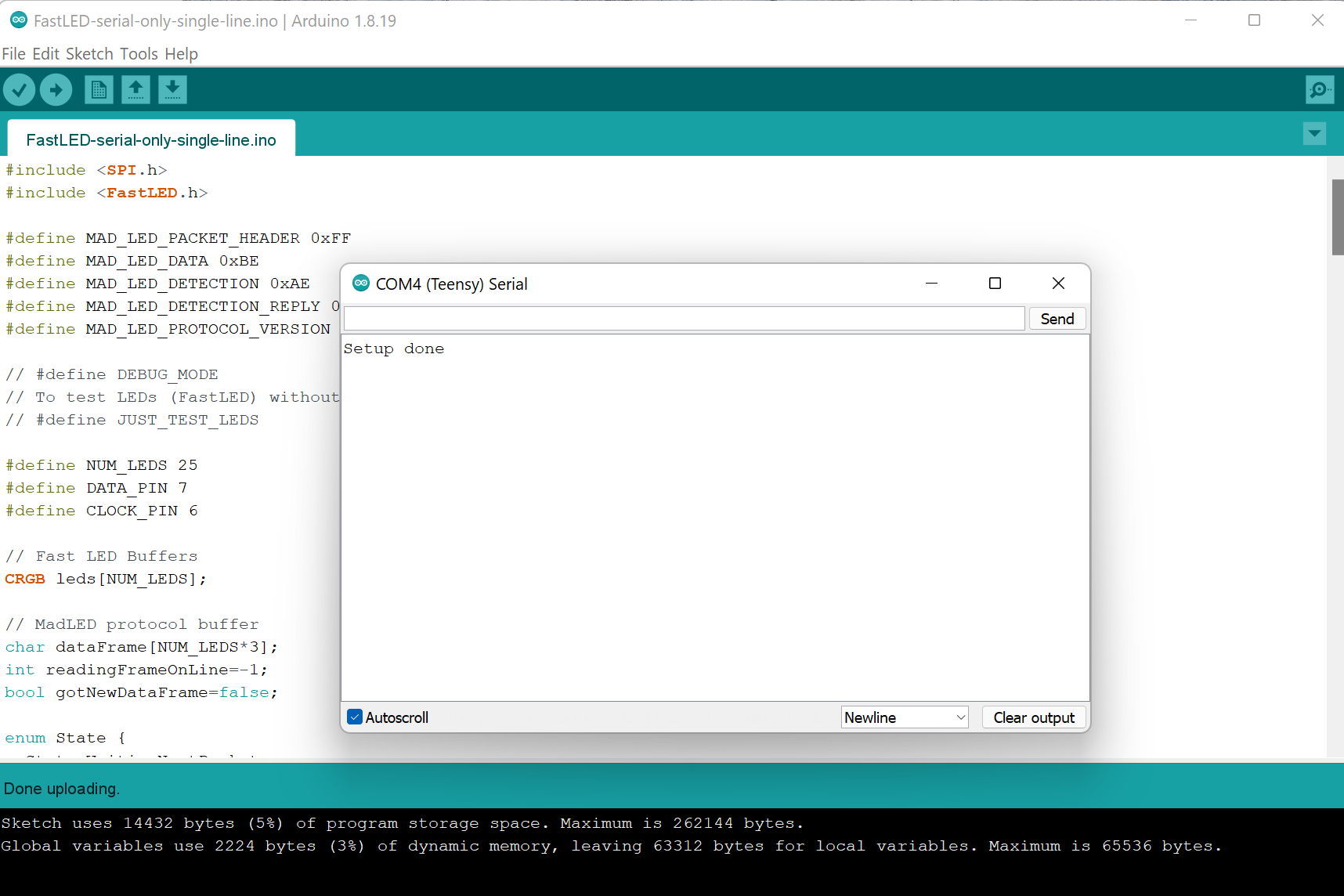
Task: Select the FastLED-serial-only-single-line.ino tab
Action: pyautogui.click(x=151, y=139)
